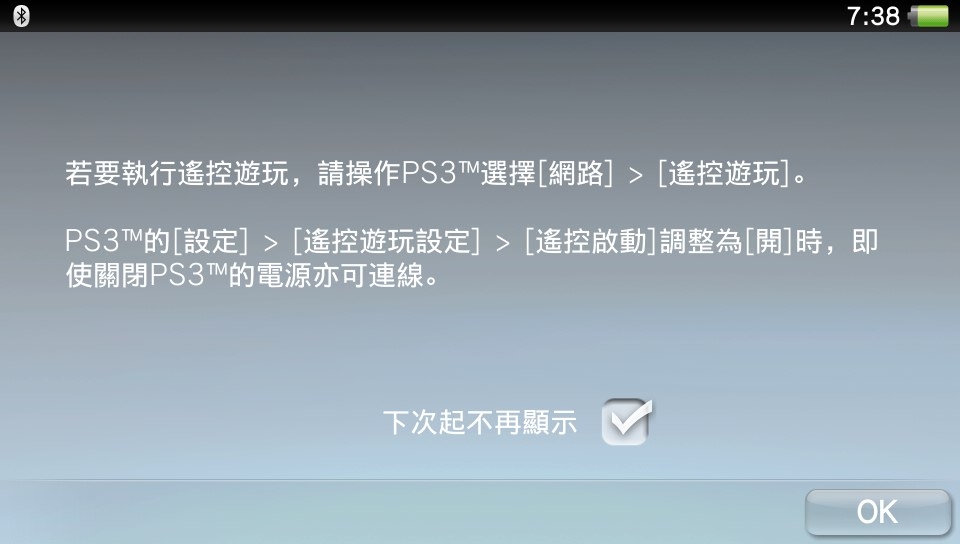Screen dimensions: 960x544
Task: Click the opening text 若要執行遙控遊玩
Action: coord(177,174)
